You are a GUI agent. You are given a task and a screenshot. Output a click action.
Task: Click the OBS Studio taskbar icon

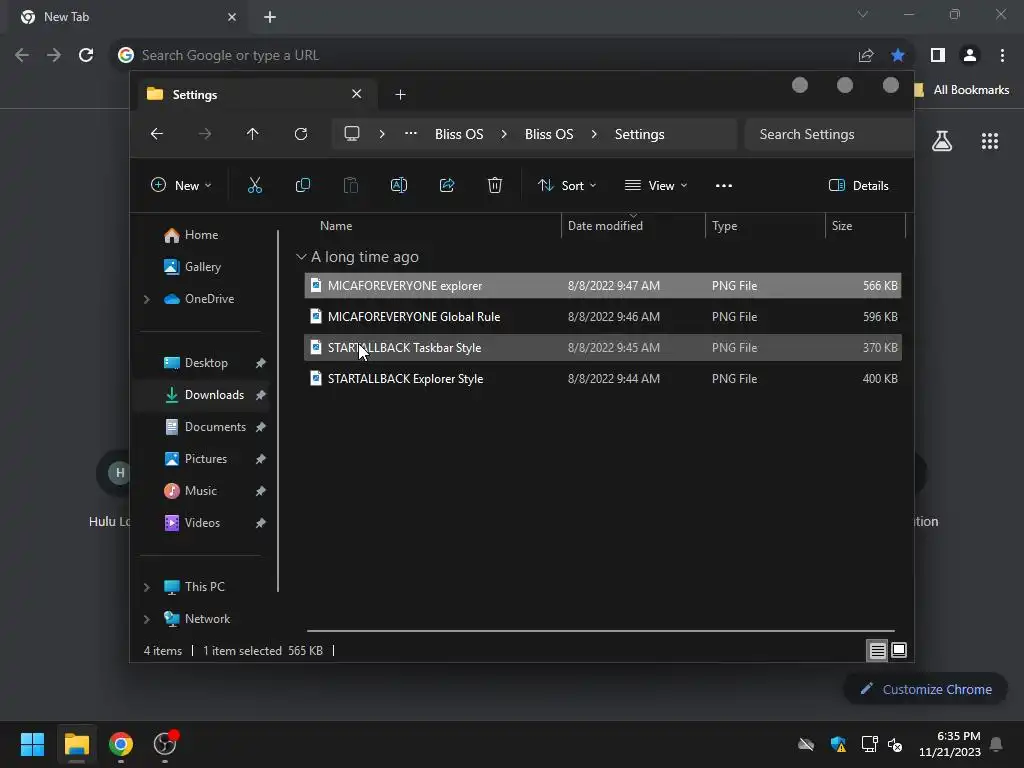pyautogui.click(x=165, y=743)
